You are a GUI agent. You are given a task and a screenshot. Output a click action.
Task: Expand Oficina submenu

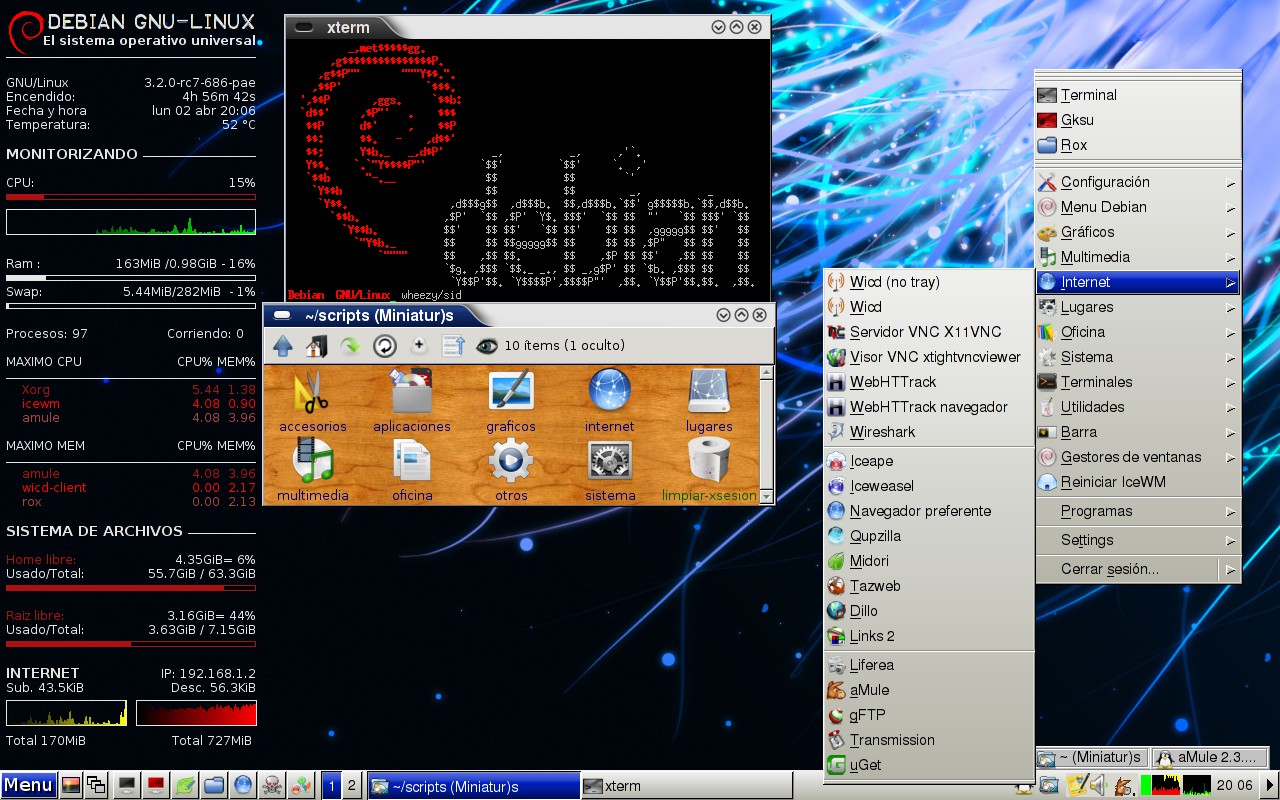1138,332
